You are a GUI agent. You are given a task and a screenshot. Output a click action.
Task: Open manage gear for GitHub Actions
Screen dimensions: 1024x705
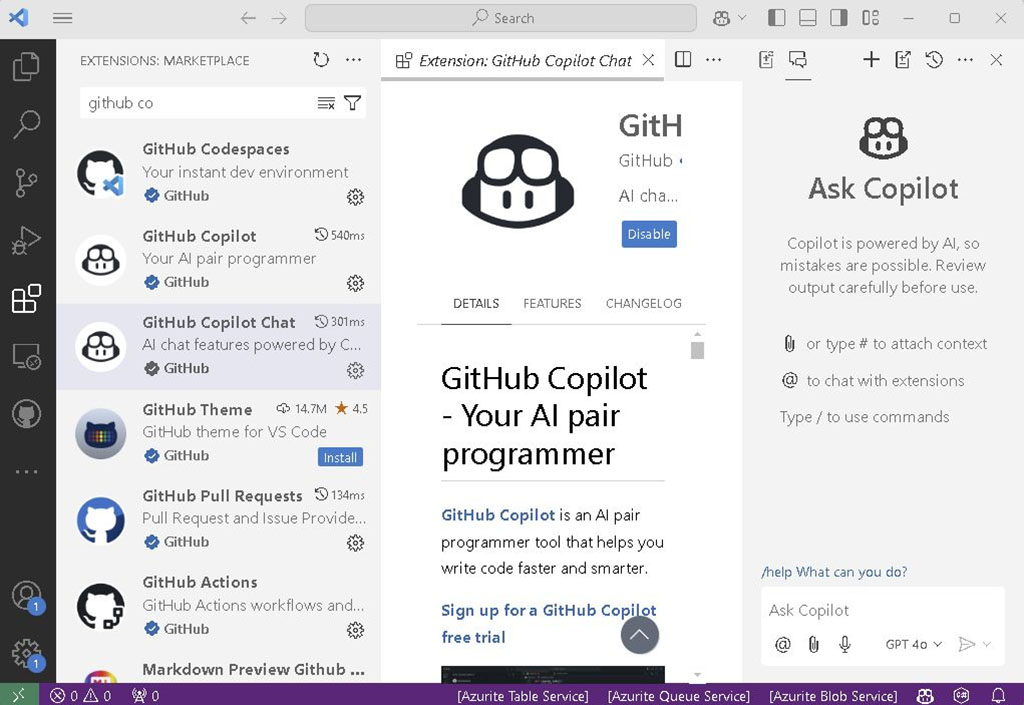point(355,630)
